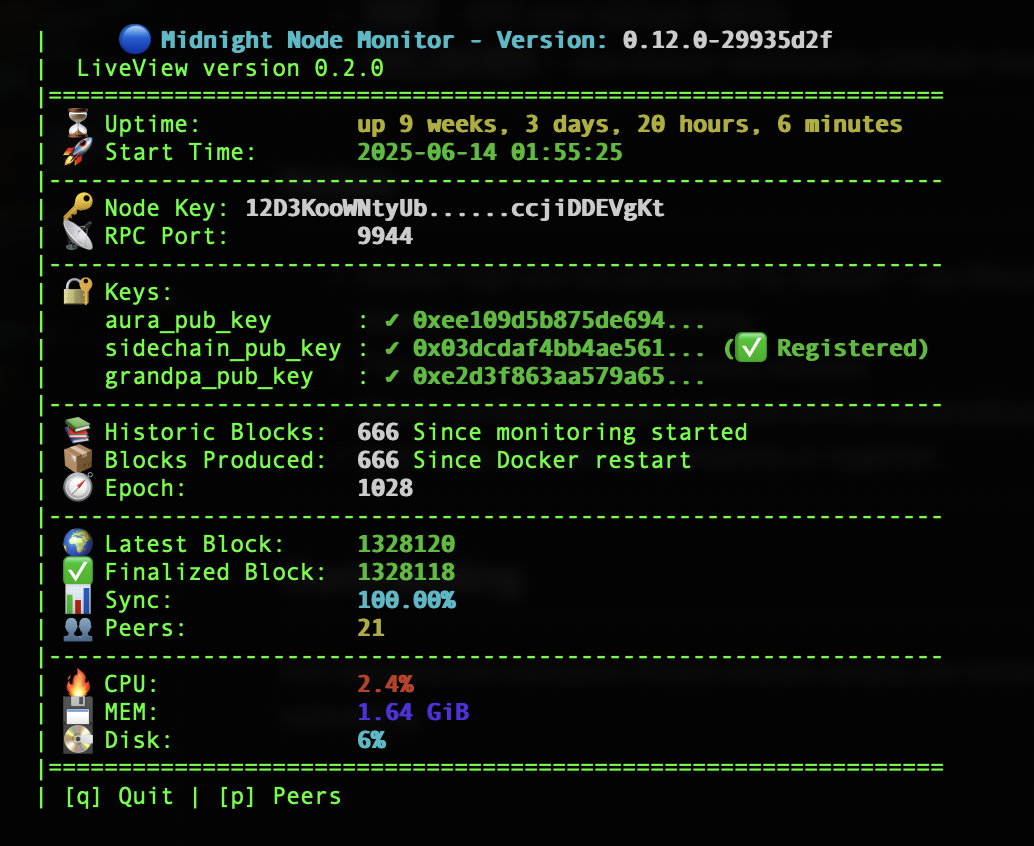Click the green checkmark next to Registered
Screen dimensions: 1034x846
pos(751,348)
